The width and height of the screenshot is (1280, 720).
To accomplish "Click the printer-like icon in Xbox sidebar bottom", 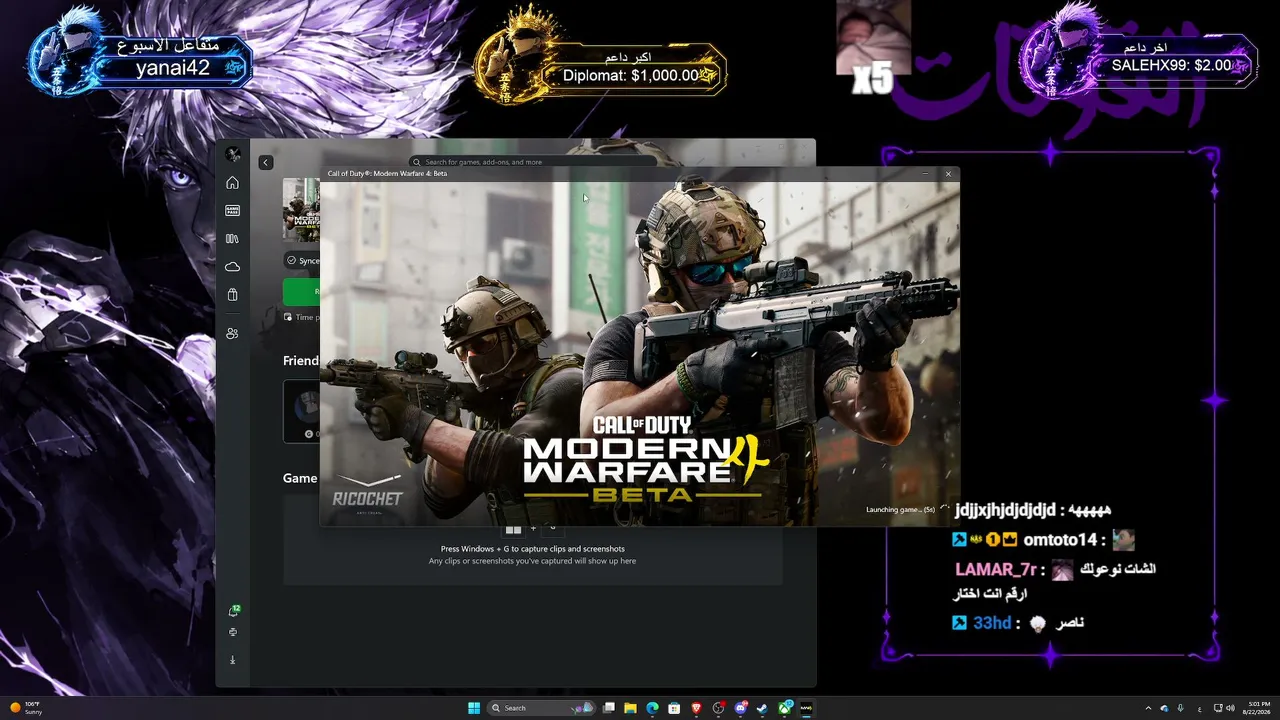I will 233,632.
